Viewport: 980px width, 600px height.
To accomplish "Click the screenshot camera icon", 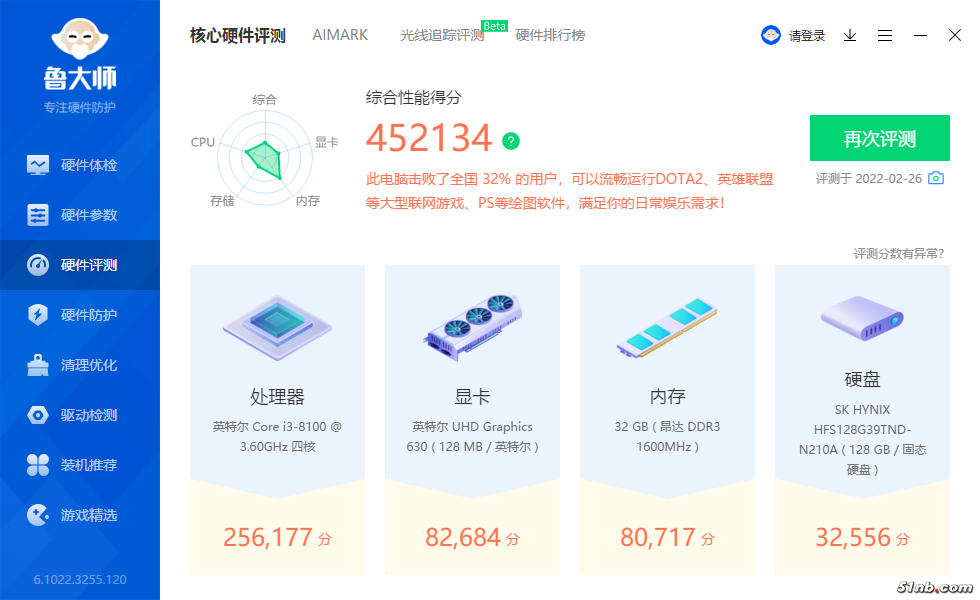I will coord(936,178).
